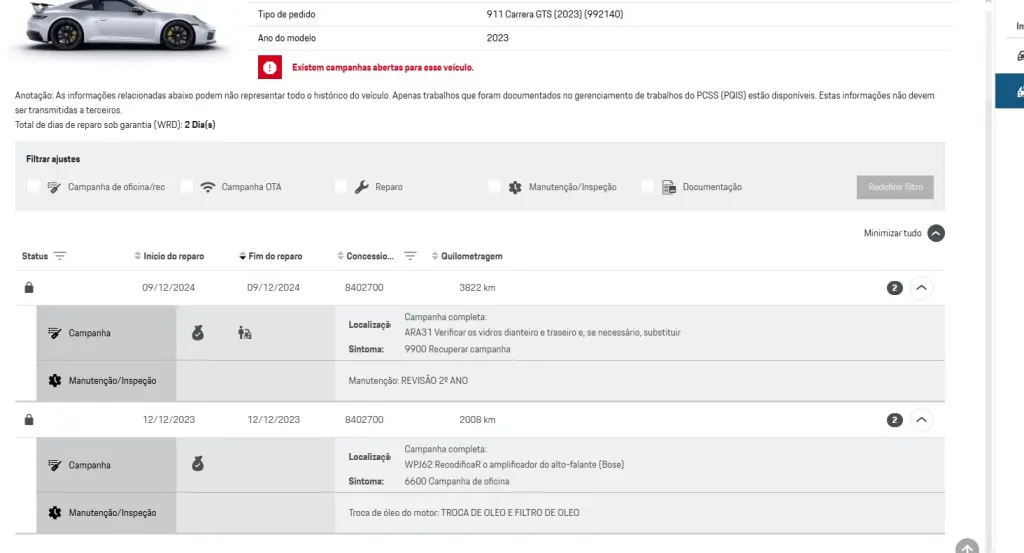Collapse the 12/12/2023 repair entry
Viewport: 1024px width, 553px height.
click(922, 420)
